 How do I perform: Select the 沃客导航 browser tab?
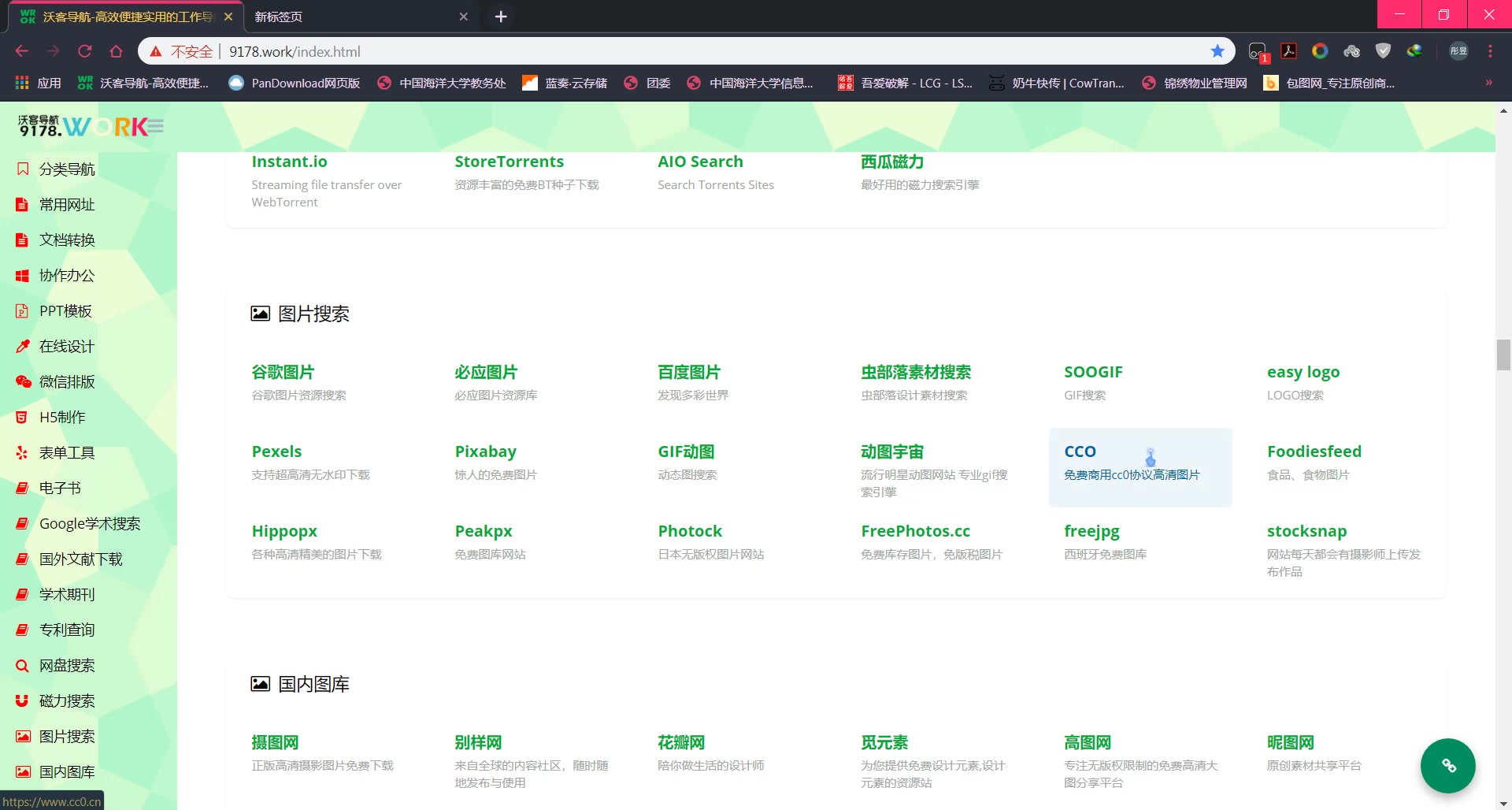point(126,17)
